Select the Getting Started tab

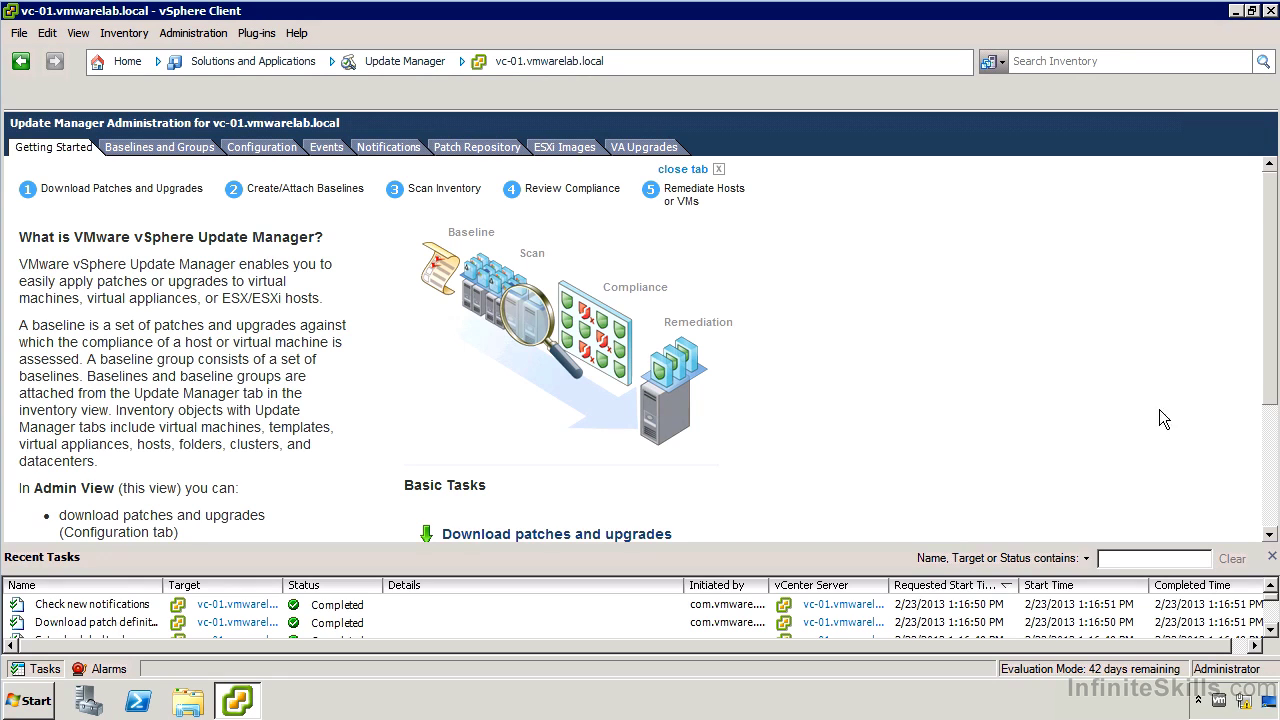pos(53,147)
